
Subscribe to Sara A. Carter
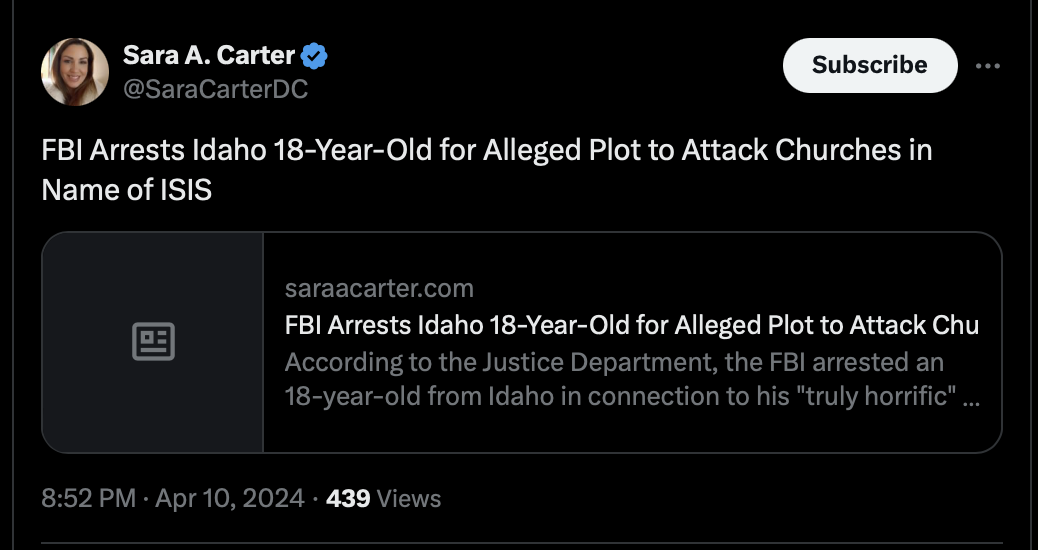(x=870, y=65)
